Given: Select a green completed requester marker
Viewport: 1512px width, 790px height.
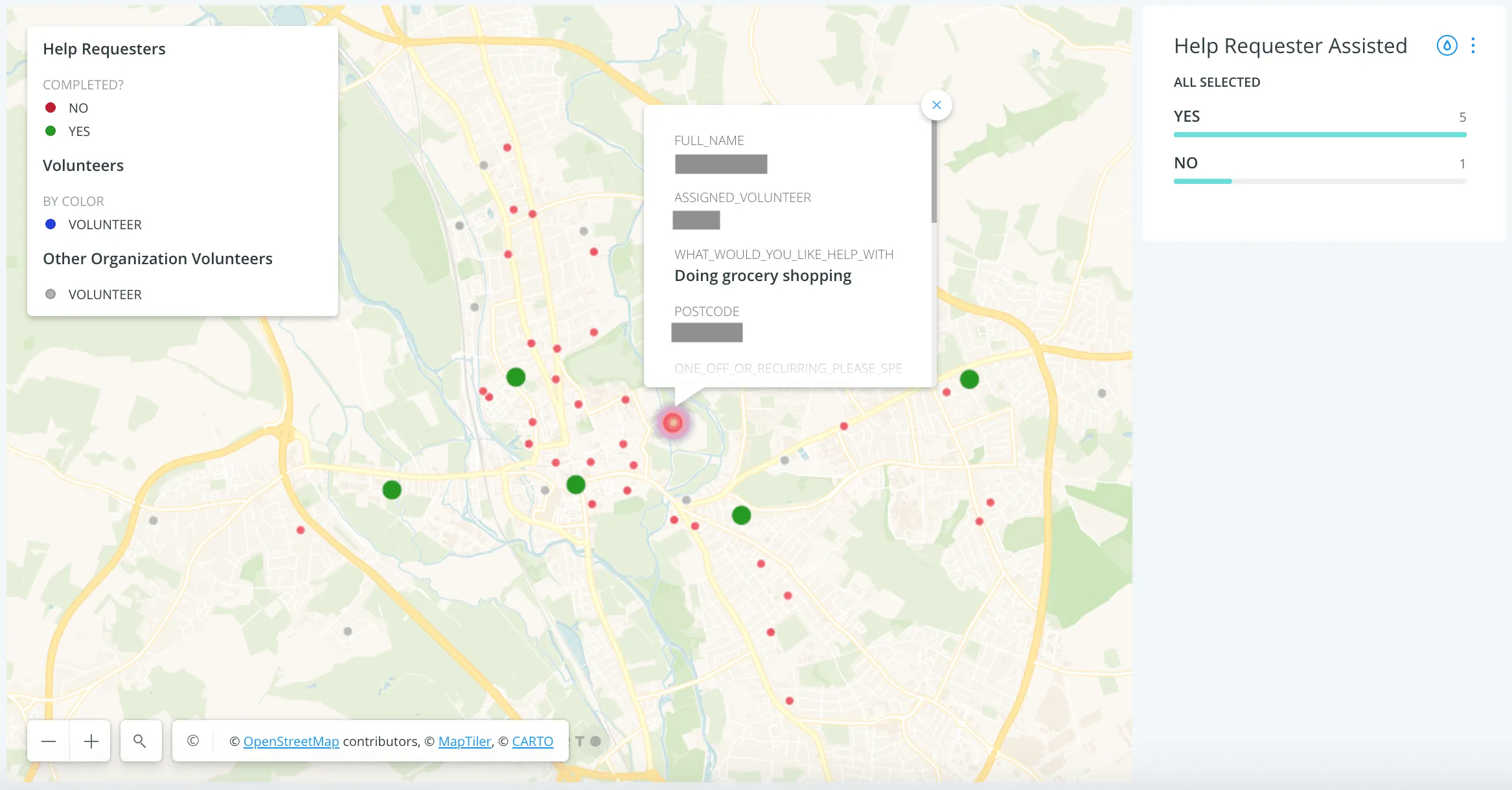Looking at the screenshot, I should click(515, 376).
